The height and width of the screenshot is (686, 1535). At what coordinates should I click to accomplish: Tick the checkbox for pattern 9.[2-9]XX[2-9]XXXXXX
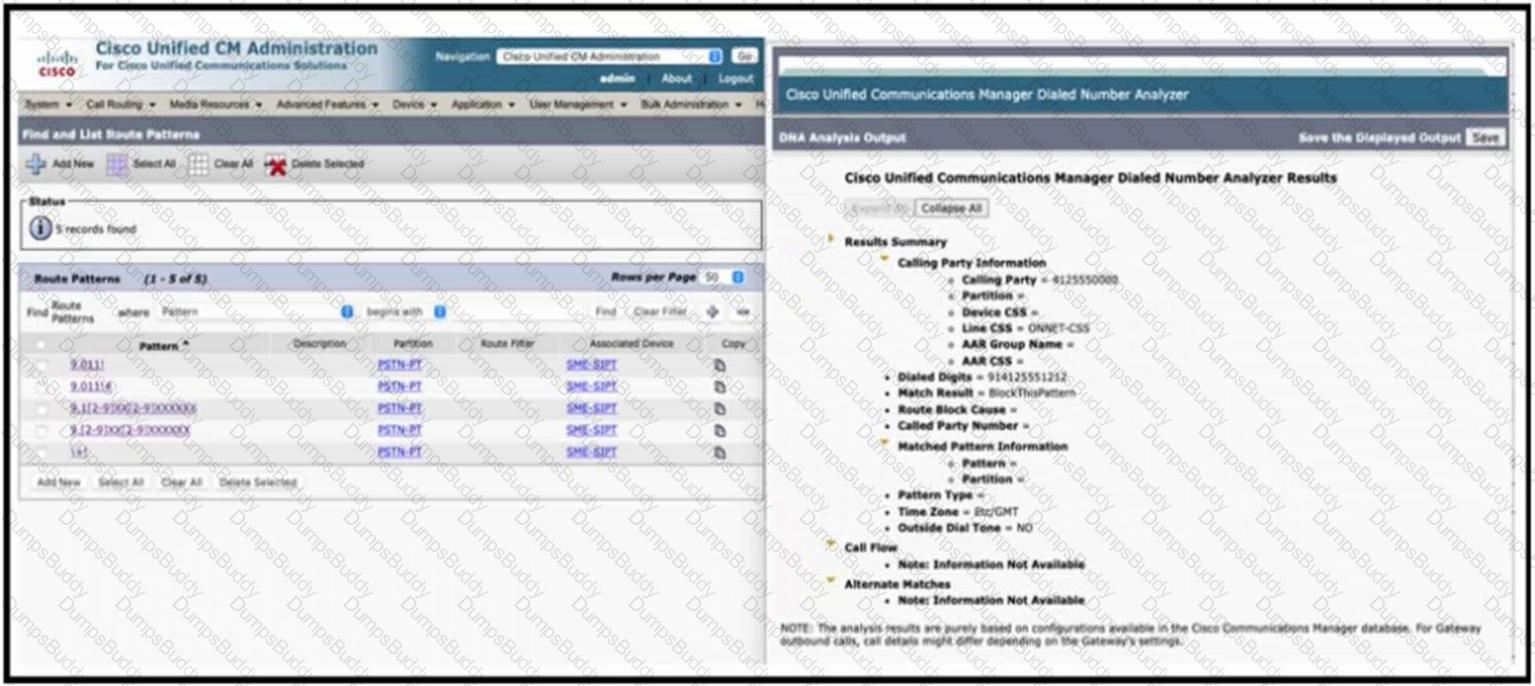tap(41, 431)
